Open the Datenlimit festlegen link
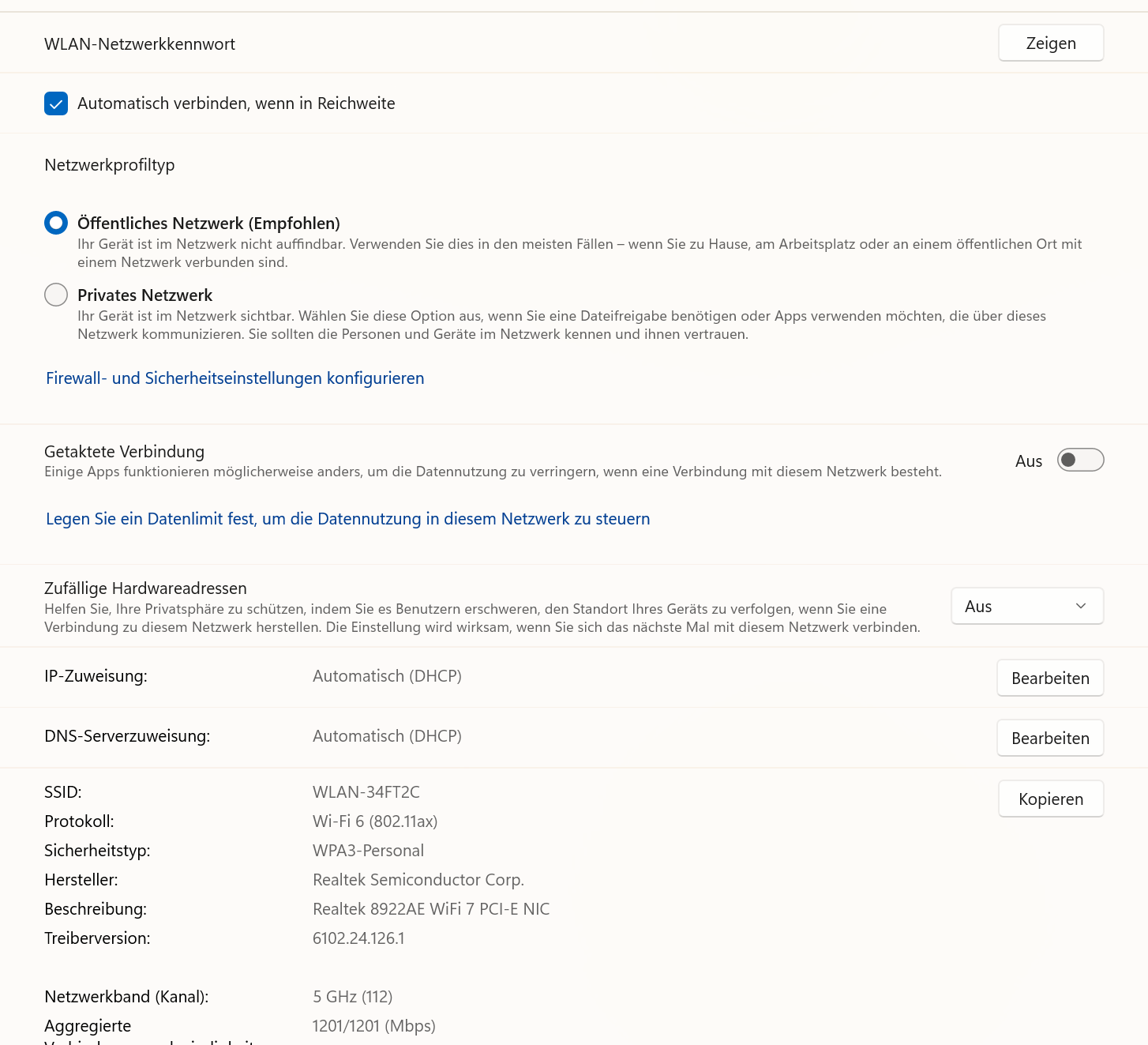 tap(347, 519)
